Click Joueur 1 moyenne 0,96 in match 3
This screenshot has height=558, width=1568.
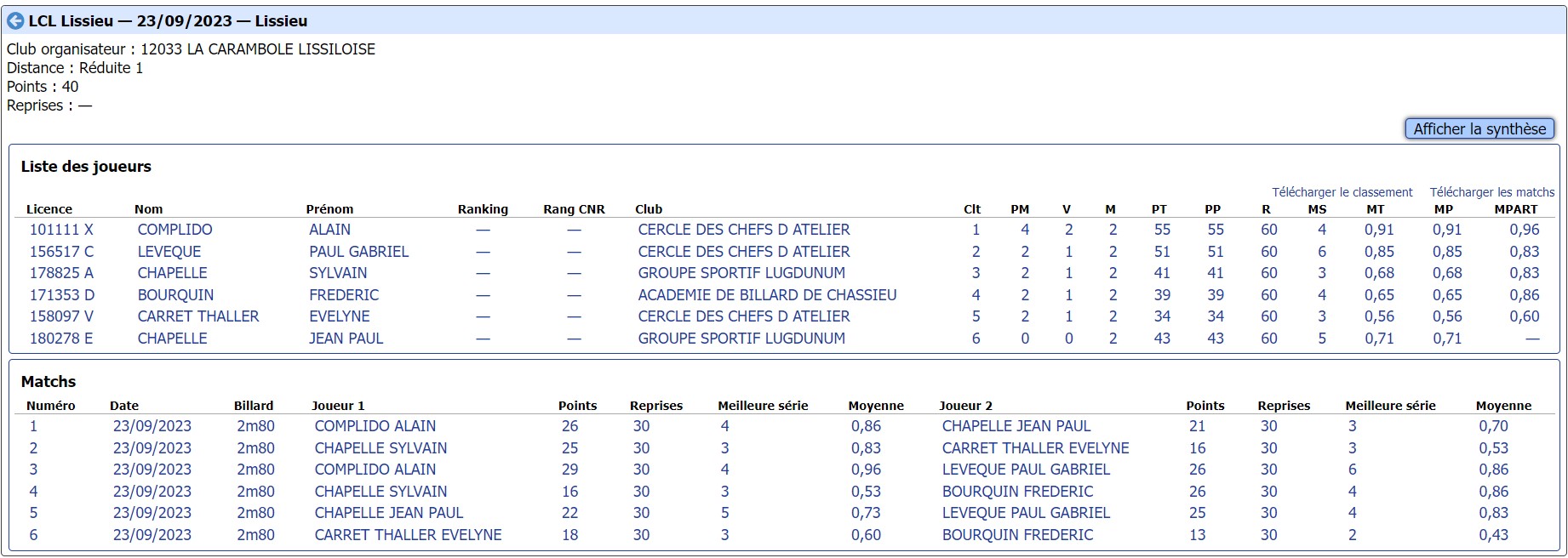click(866, 470)
